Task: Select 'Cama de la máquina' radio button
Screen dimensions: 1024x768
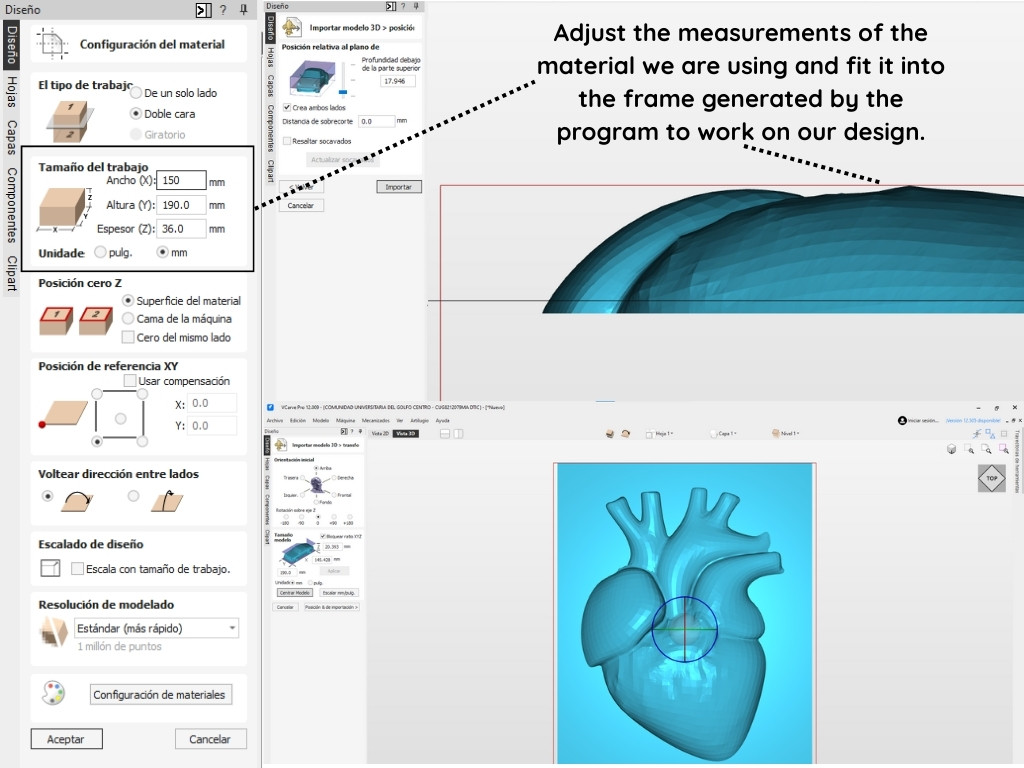Action: click(x=128, y=319)
